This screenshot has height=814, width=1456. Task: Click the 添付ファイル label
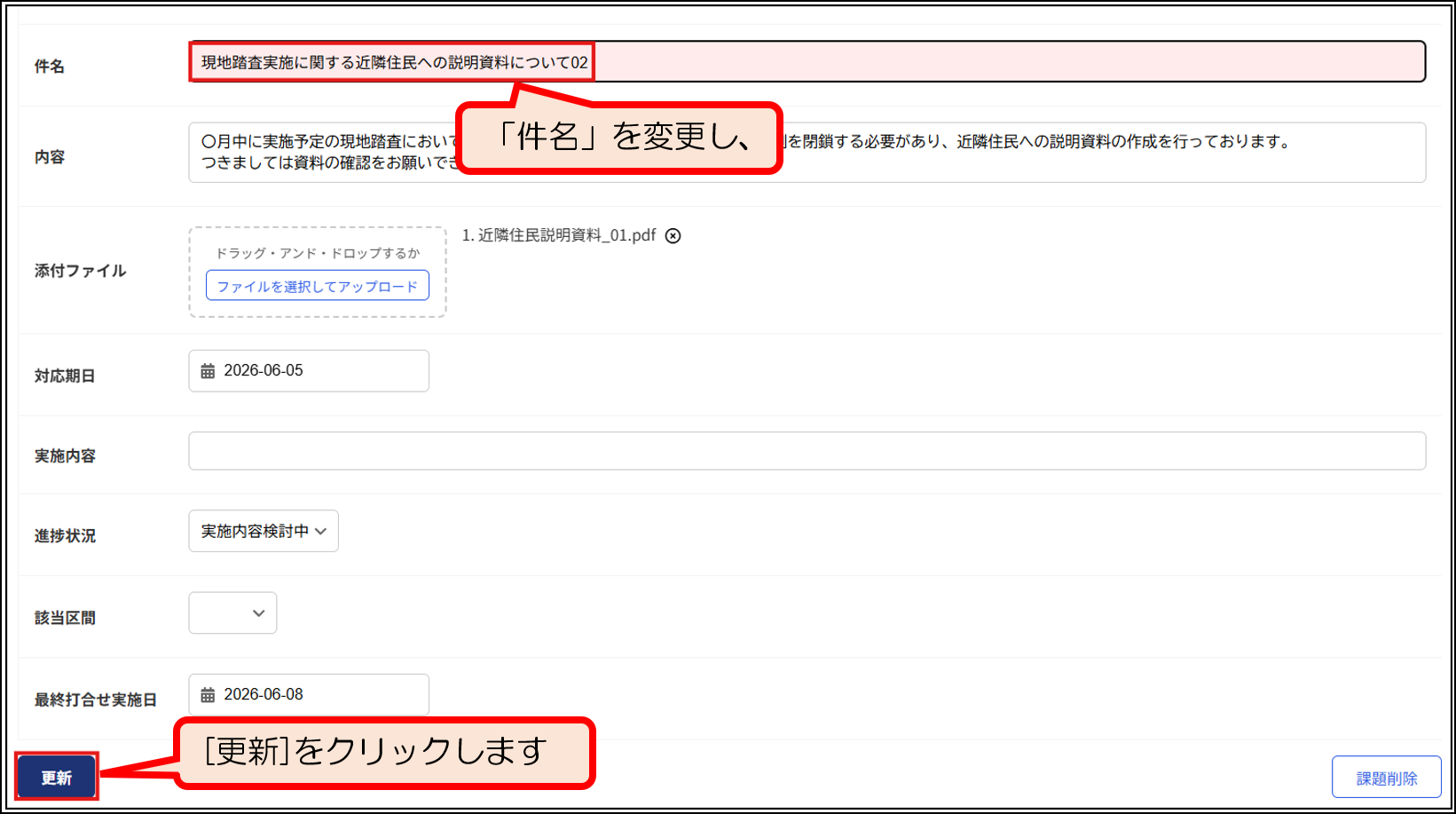click(80, 271)
